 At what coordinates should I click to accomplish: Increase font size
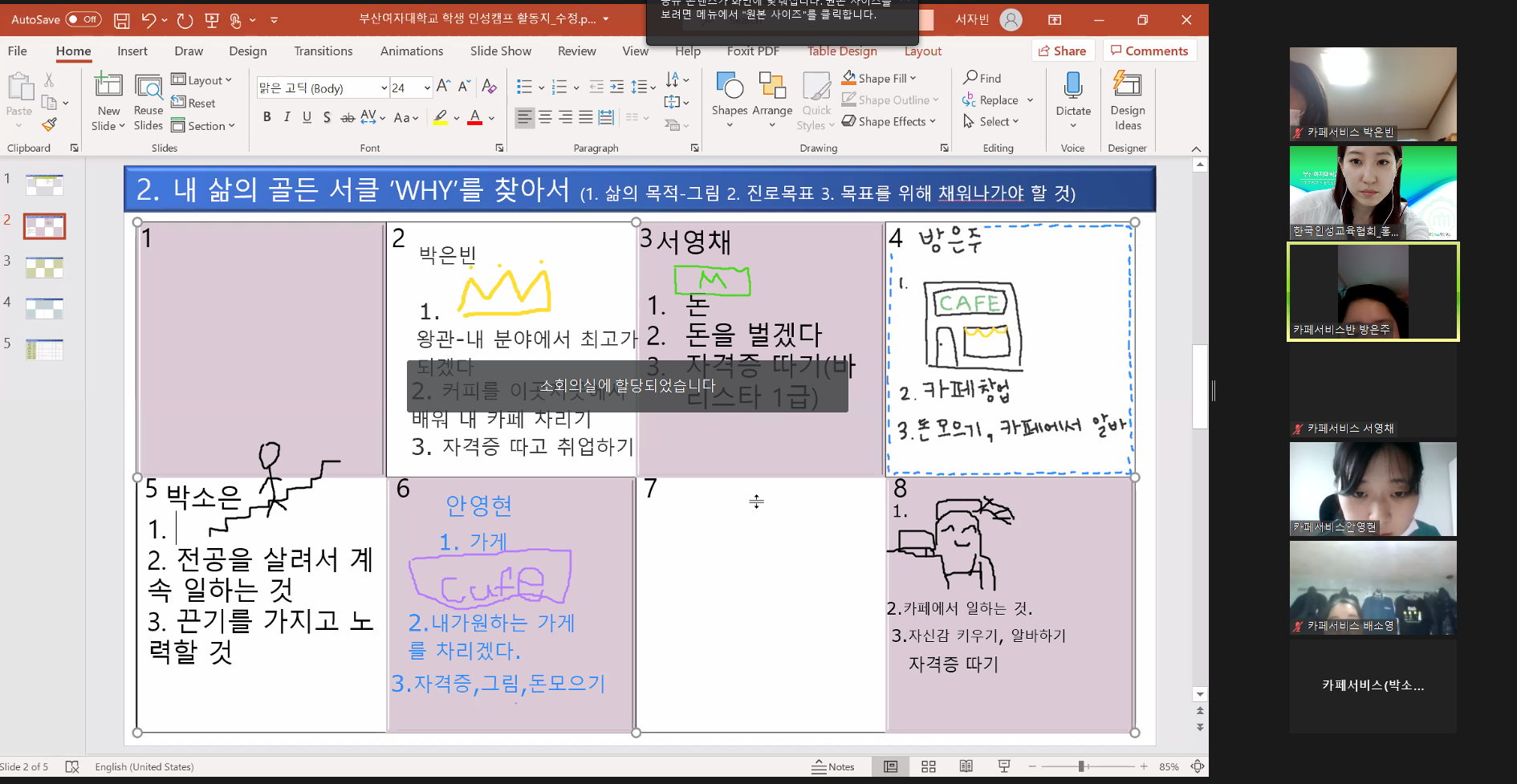[443, 87]
